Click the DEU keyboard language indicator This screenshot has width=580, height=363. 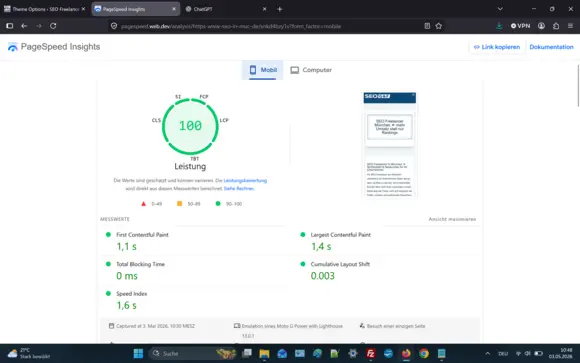[x=503, y=353]
